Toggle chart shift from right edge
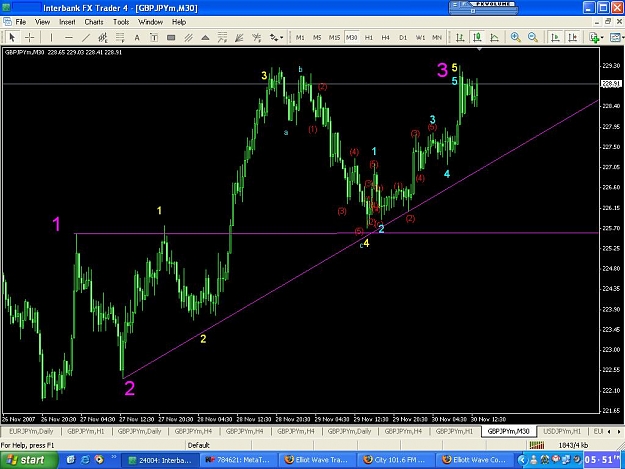This screenshot has width=625, height=469. [573, 37]
